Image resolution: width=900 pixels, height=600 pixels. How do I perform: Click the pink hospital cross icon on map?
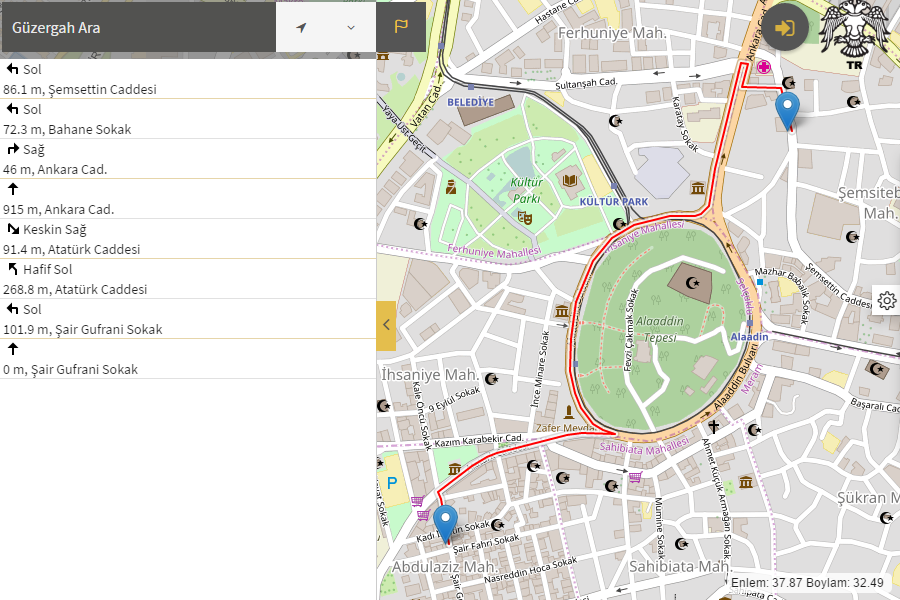(x=764, y=67)
